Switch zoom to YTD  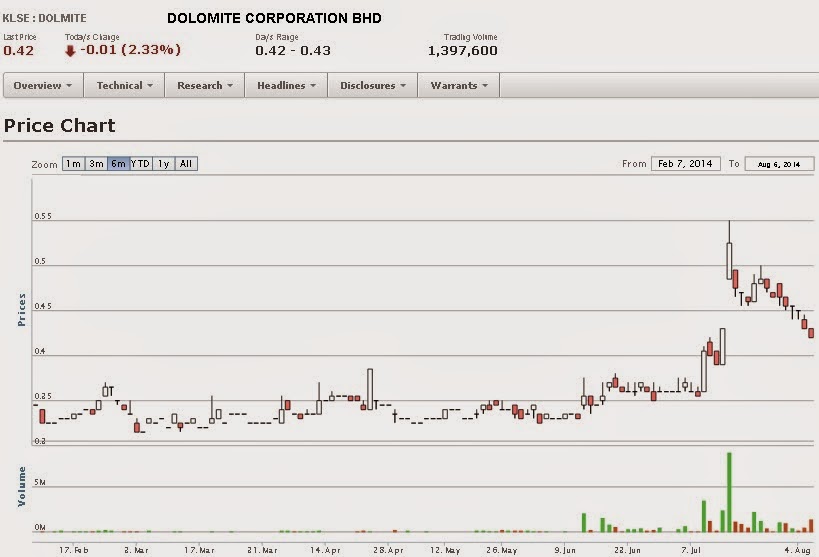coord(141,164)
